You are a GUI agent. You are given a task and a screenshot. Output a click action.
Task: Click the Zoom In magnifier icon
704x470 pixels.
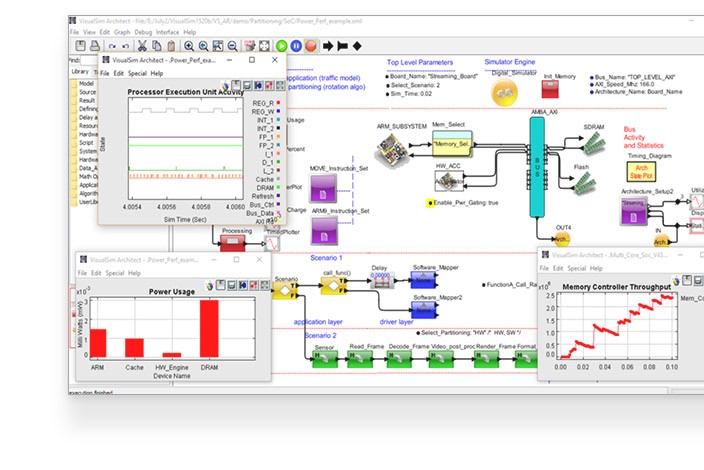click(x=188, y=46)
